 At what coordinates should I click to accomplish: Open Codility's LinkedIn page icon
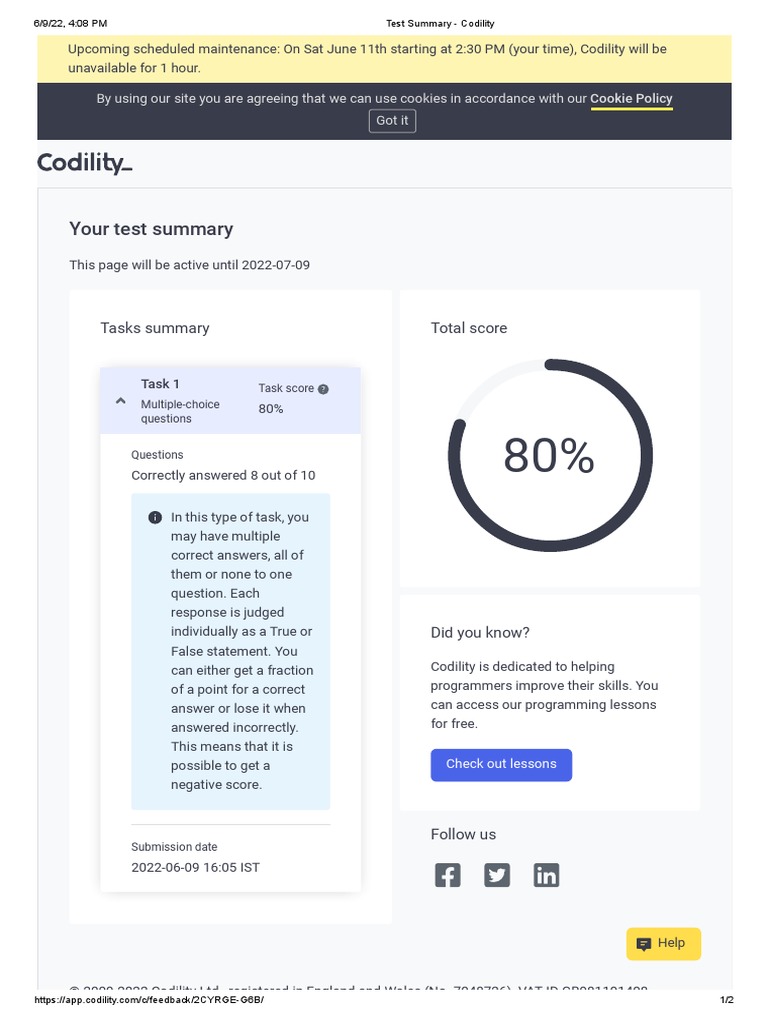[x=546, y=875]
